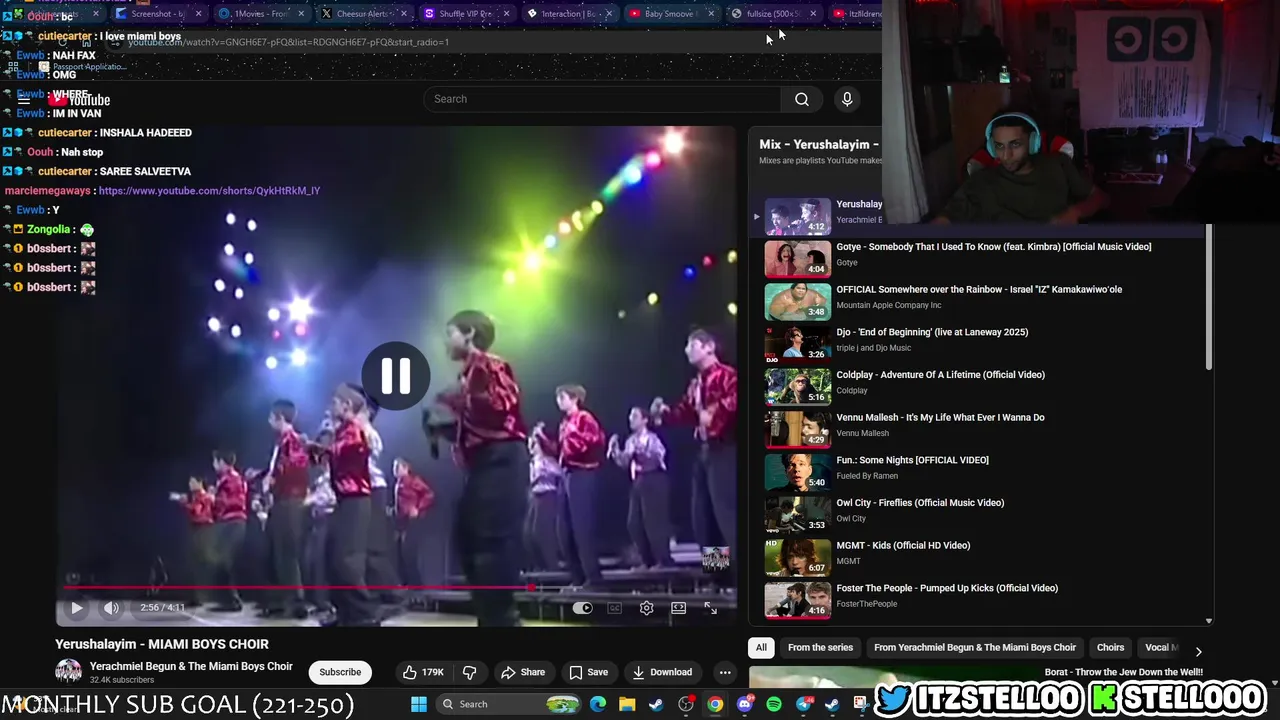
Task: Switch to the 1Movies browser tab
Action: [x=262, y=14]
